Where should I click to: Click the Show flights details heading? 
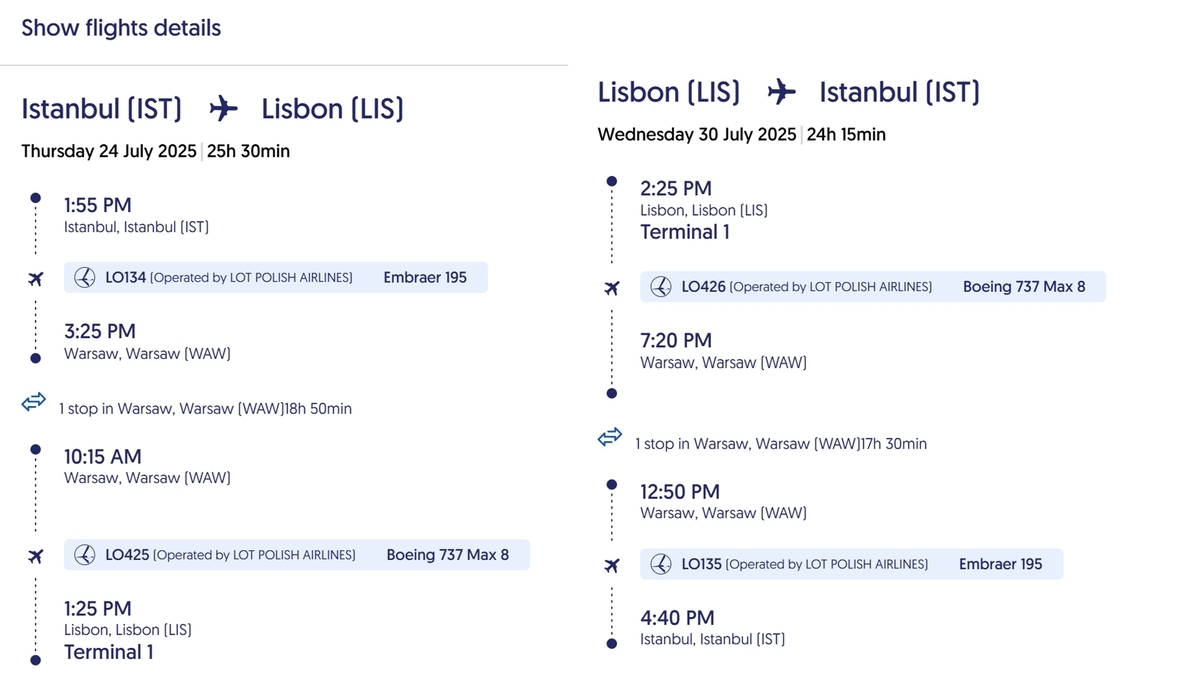pyautogui.click(x=121, y=28)
